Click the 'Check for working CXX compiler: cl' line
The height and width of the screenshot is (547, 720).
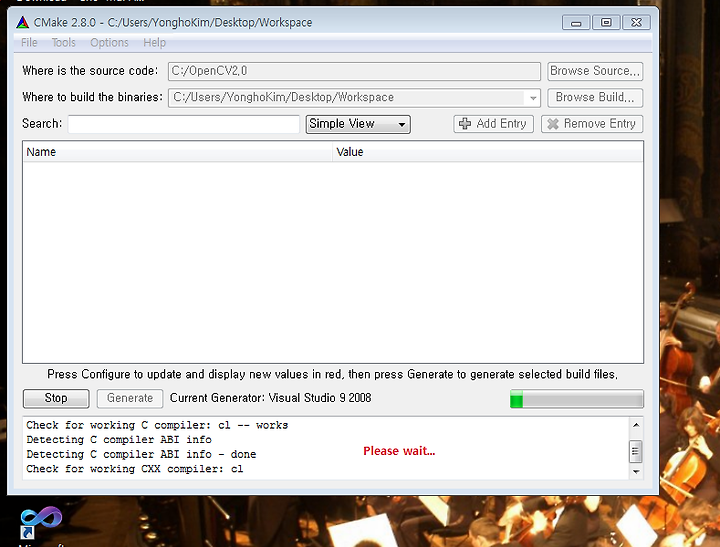(135, 469)
